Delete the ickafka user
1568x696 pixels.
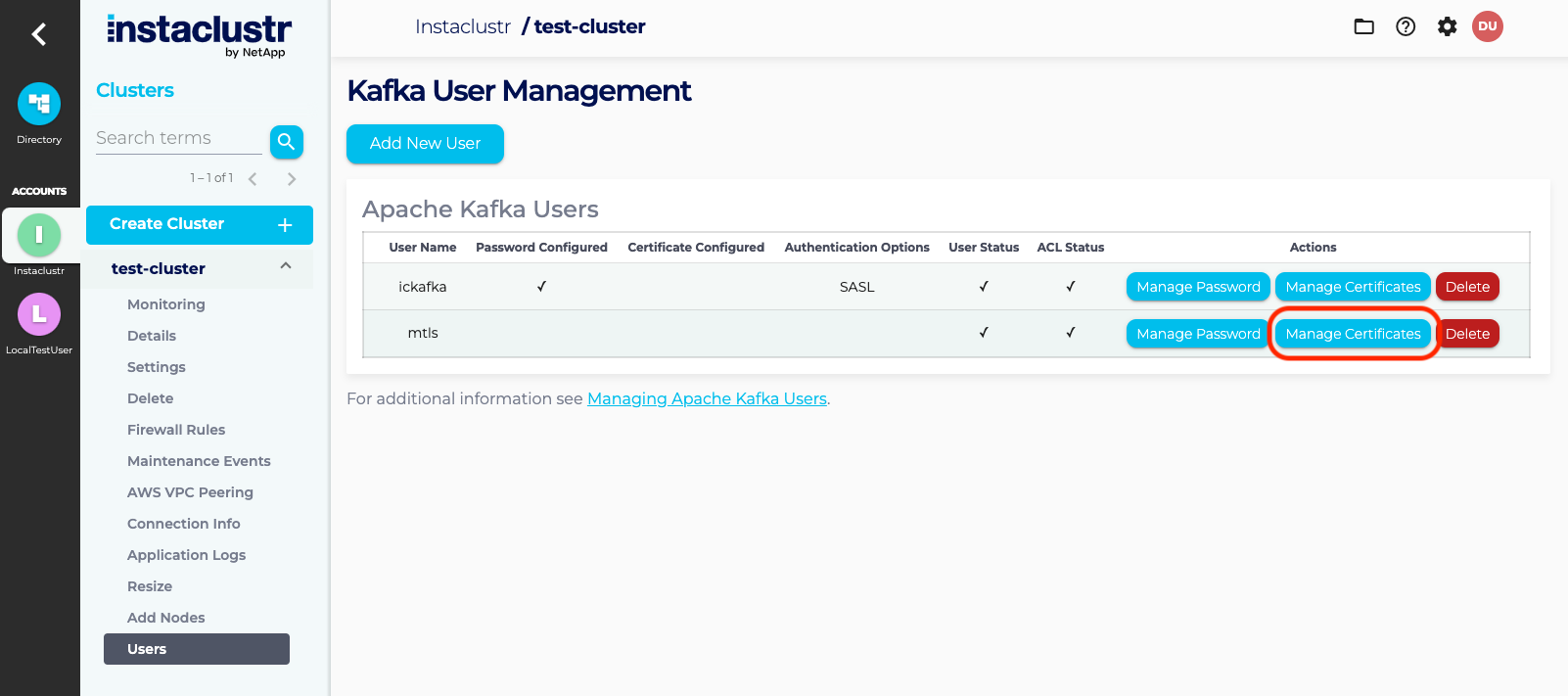pyautogui.click(x=1467, y=287)
